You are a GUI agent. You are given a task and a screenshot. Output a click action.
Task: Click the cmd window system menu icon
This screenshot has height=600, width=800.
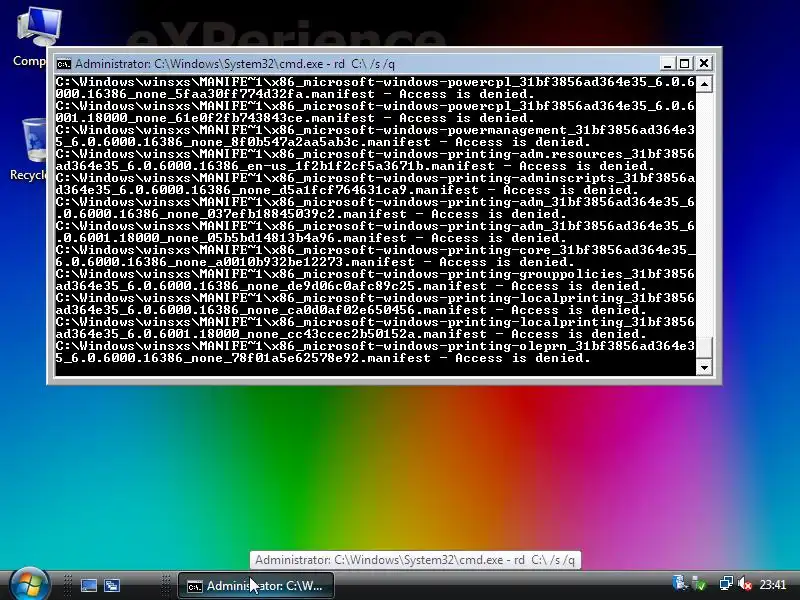[64, 64]
